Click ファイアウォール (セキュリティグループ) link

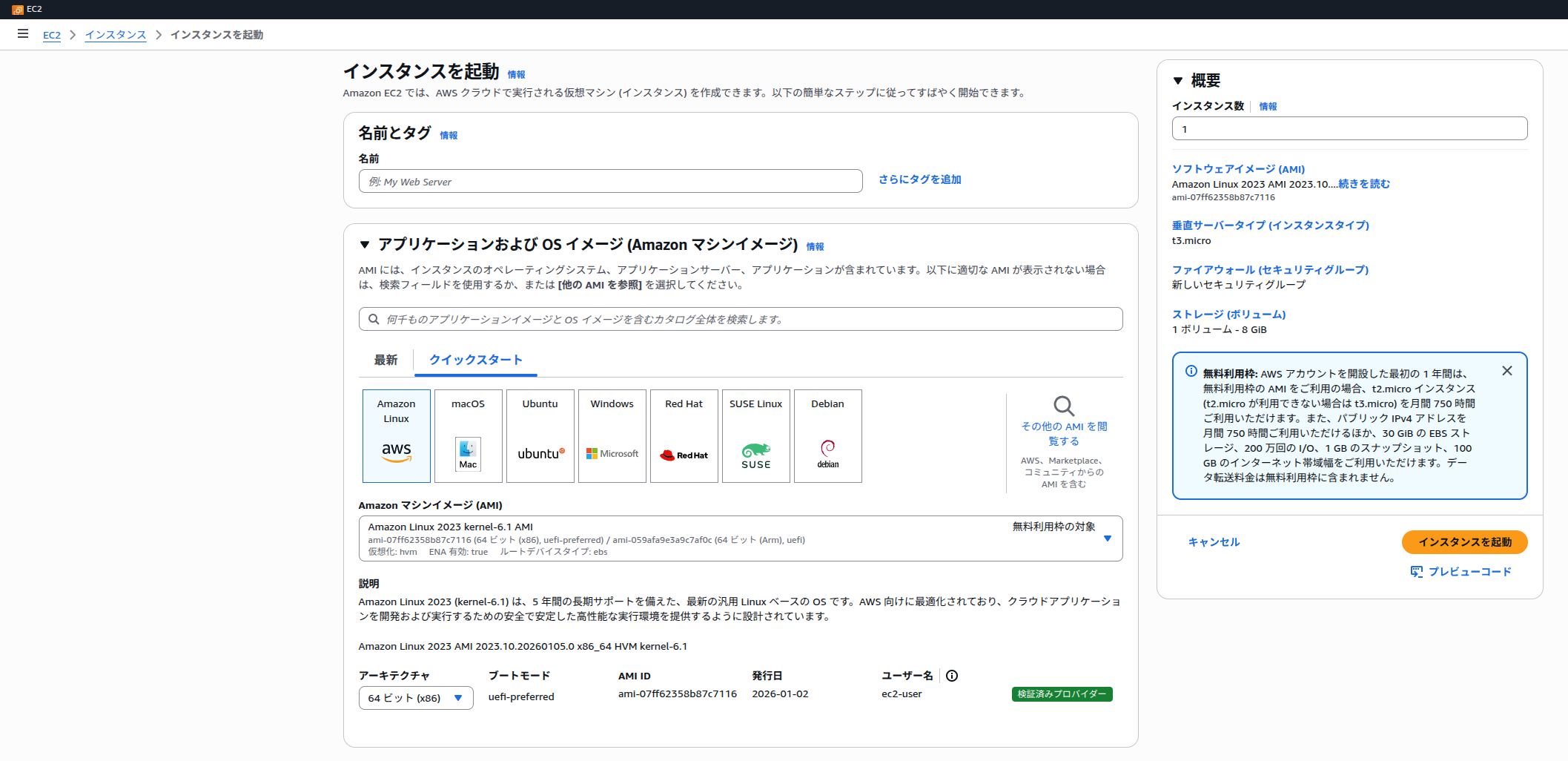click(x=1270, y=270)
